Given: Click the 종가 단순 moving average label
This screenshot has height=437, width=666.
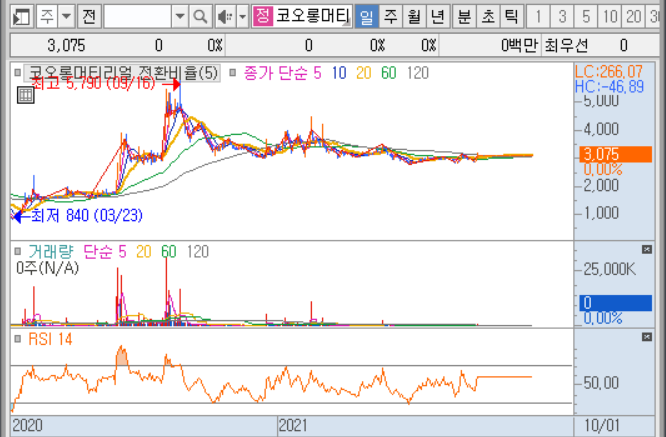Looking at the screenshot, I should point(275,73).
